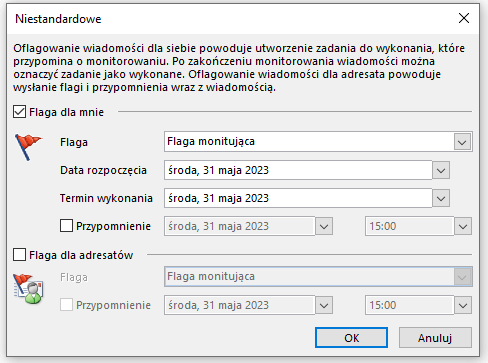Check the Flaga dla adresatów checkbox
This screenshot has width=488, height=363.
[x=19, y=255]
